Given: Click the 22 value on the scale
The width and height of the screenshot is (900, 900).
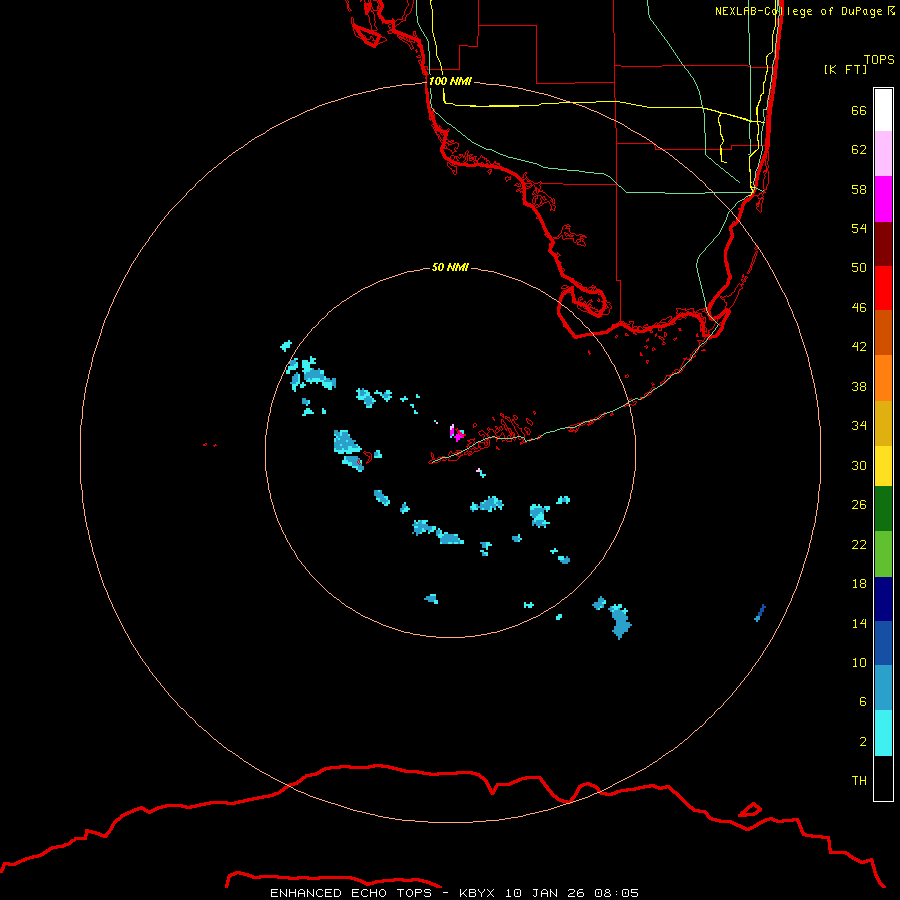Looking at the screenshot, I should [859, 544].
